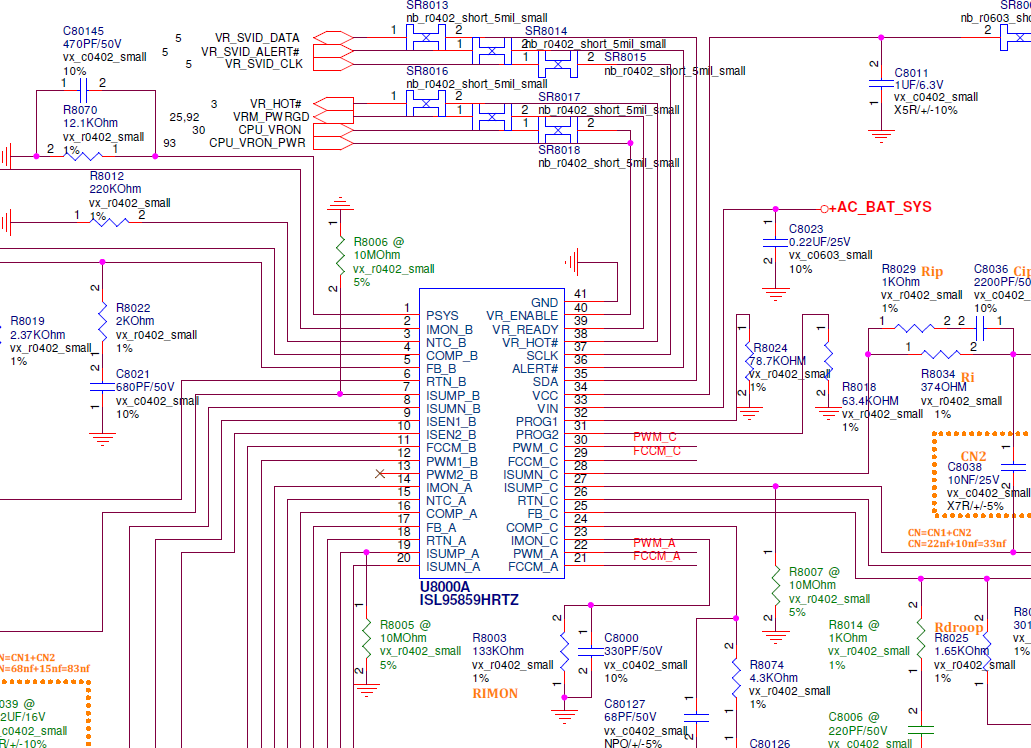Select the C8011 1UF/6.3V capacitor symbol
The height and width of the screenshot is (748, 1031).
881,84
